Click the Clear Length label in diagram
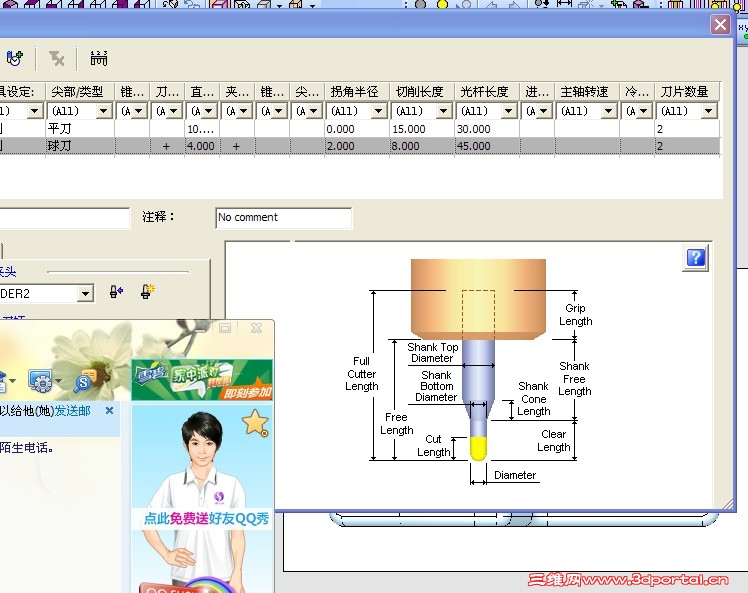The image size is (748, 593). coord(553,441)
